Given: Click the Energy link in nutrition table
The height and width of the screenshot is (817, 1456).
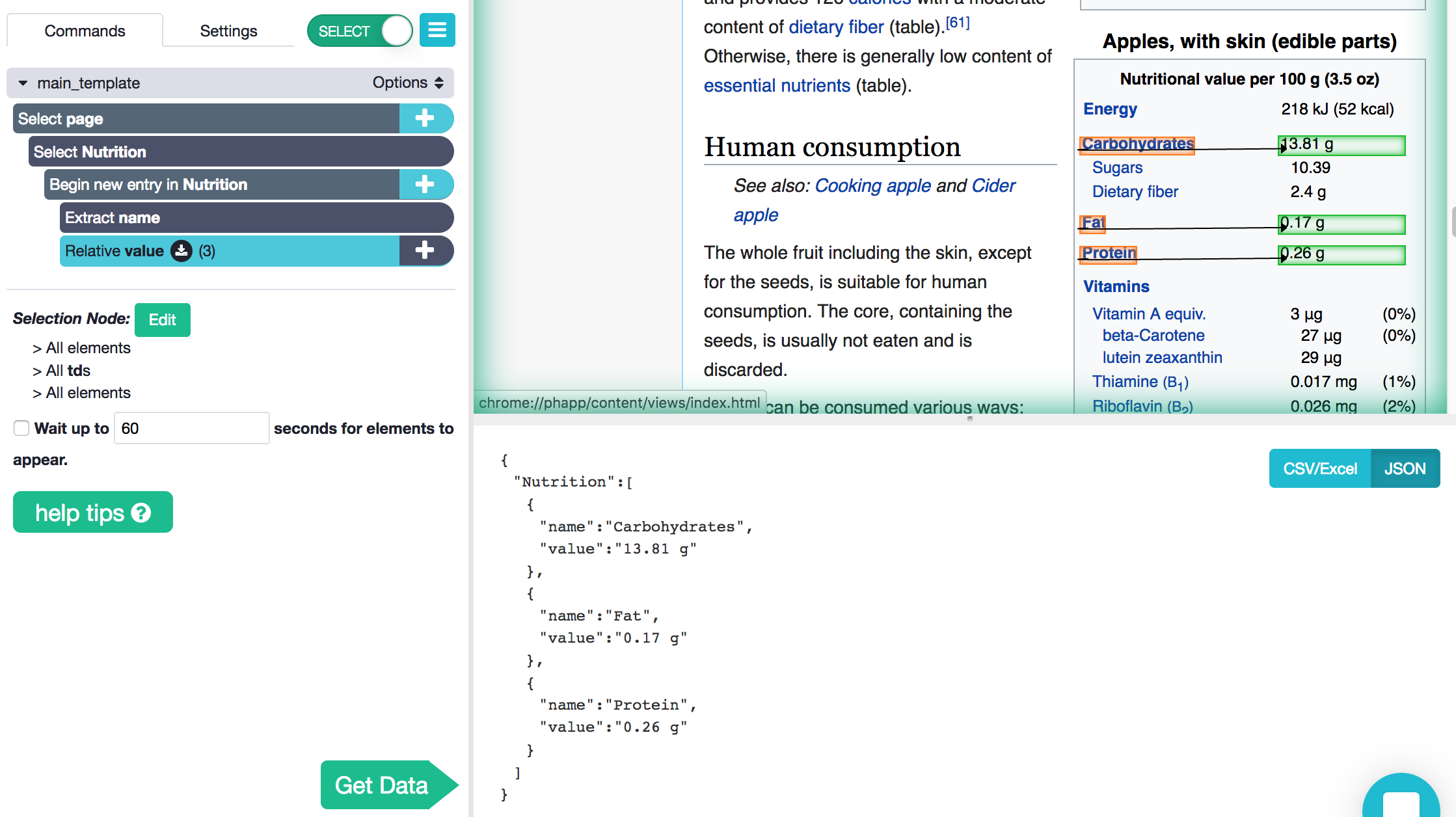Looking at the screenshot, I should (x=1111, y=109).
